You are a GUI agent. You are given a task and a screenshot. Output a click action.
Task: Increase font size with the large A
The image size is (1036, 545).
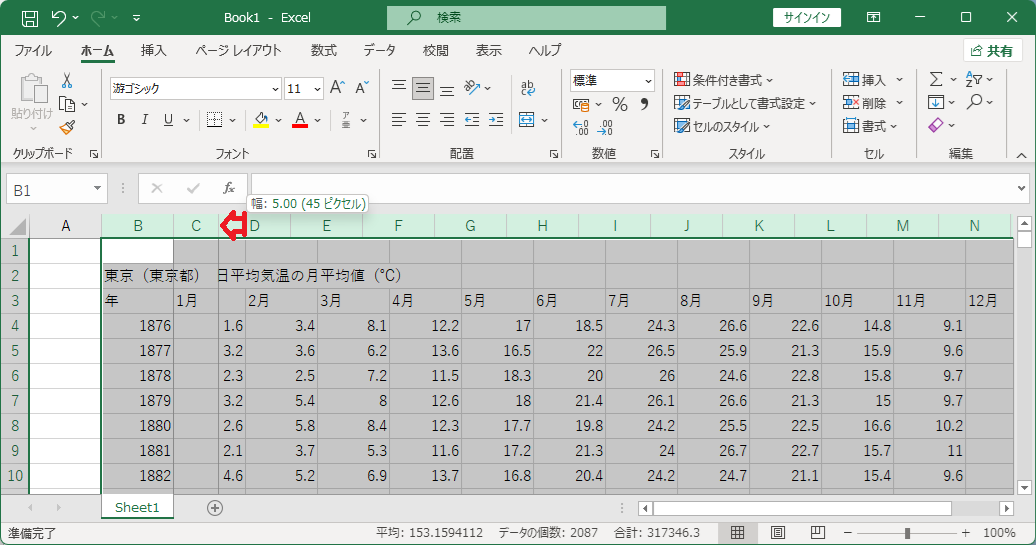click(337, 87)
